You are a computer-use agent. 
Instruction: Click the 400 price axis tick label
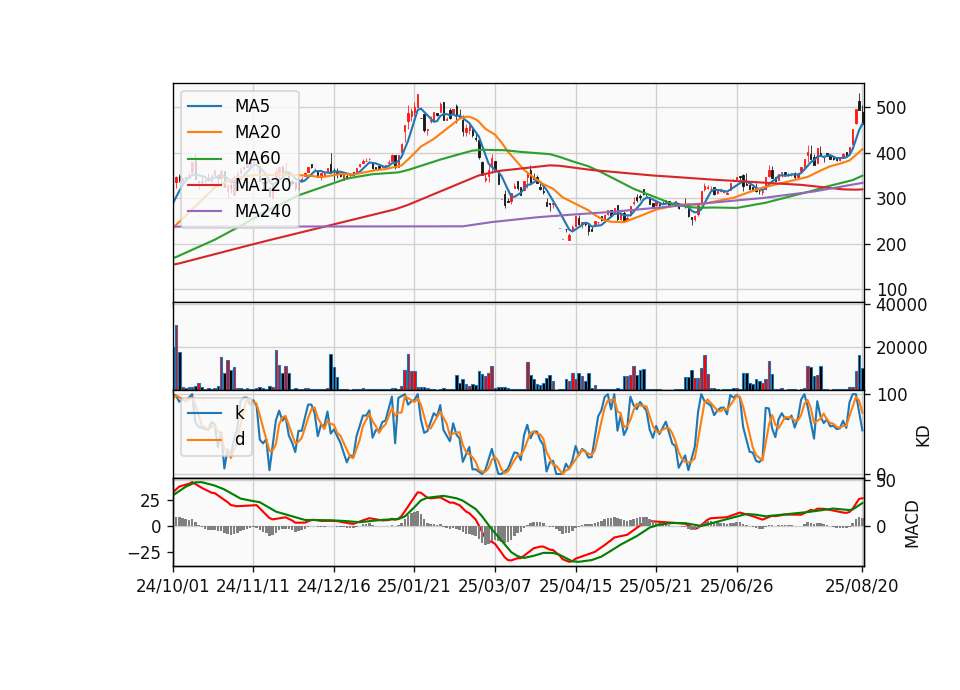coord(891,154)
